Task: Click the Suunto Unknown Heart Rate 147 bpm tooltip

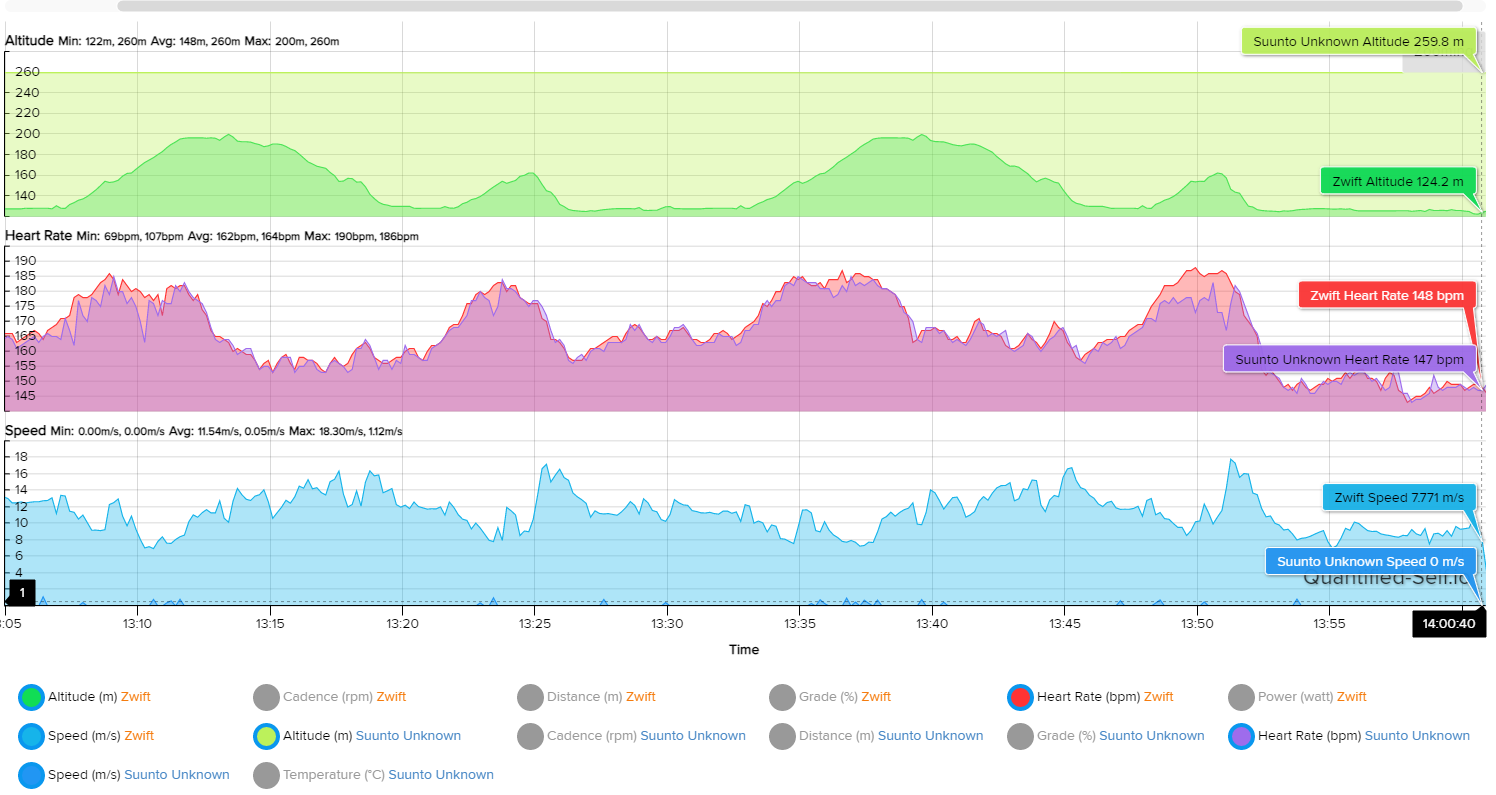Action: pyautogui.click(x=1349, y=359)
